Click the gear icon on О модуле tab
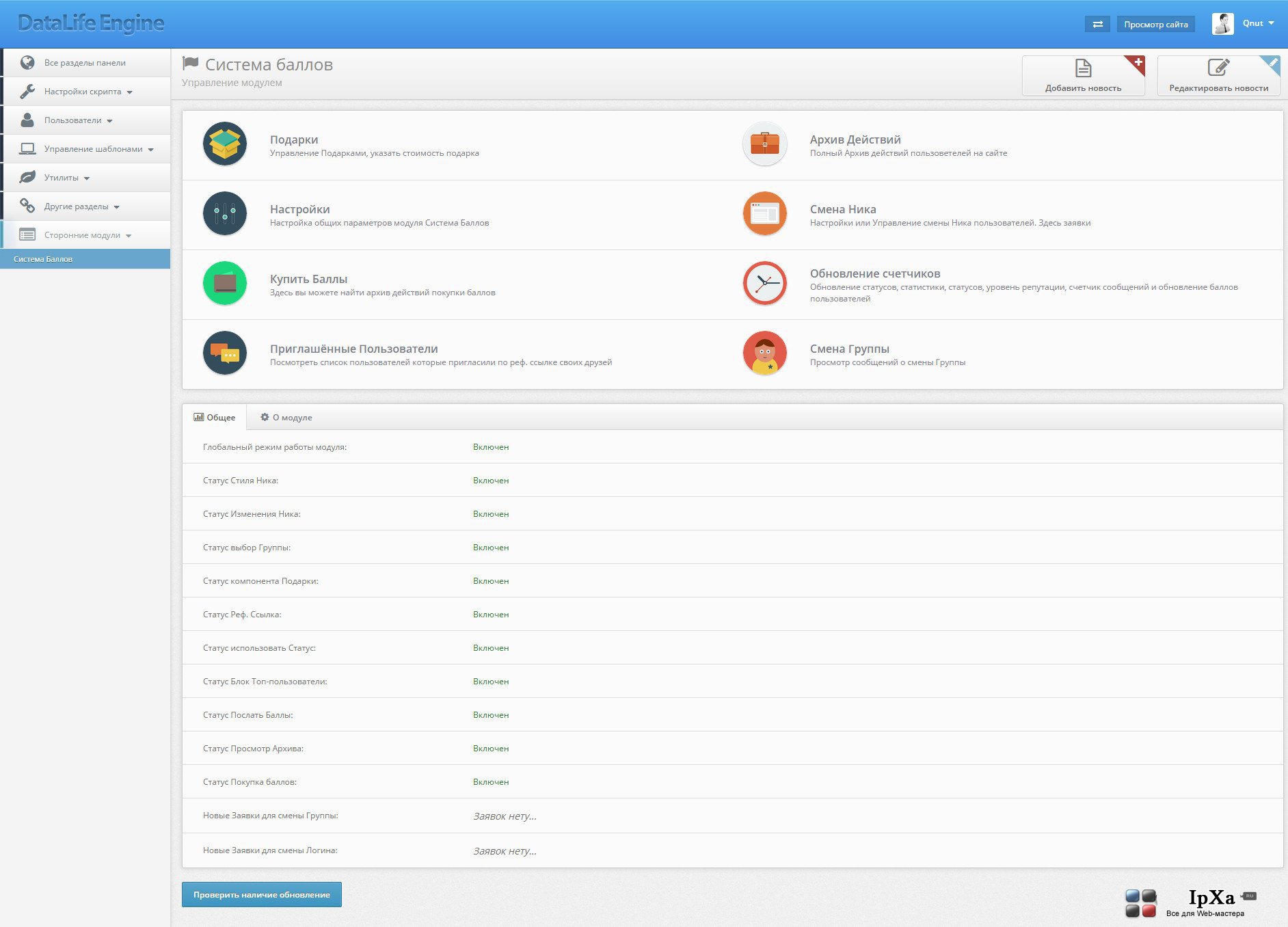 pos(265,417)
